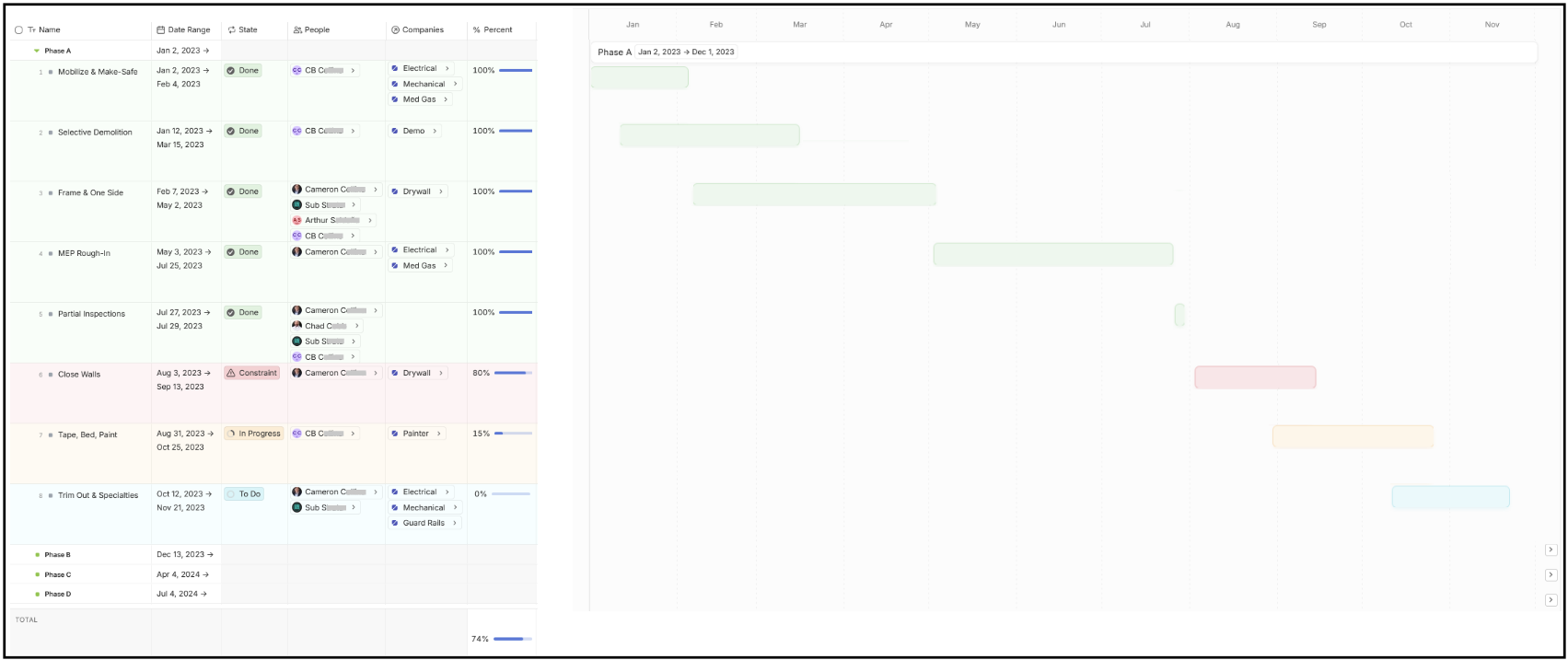Open Electrical company chip in MEP Rough-In row
1568x660 pixels.
[x=420, y=250]
